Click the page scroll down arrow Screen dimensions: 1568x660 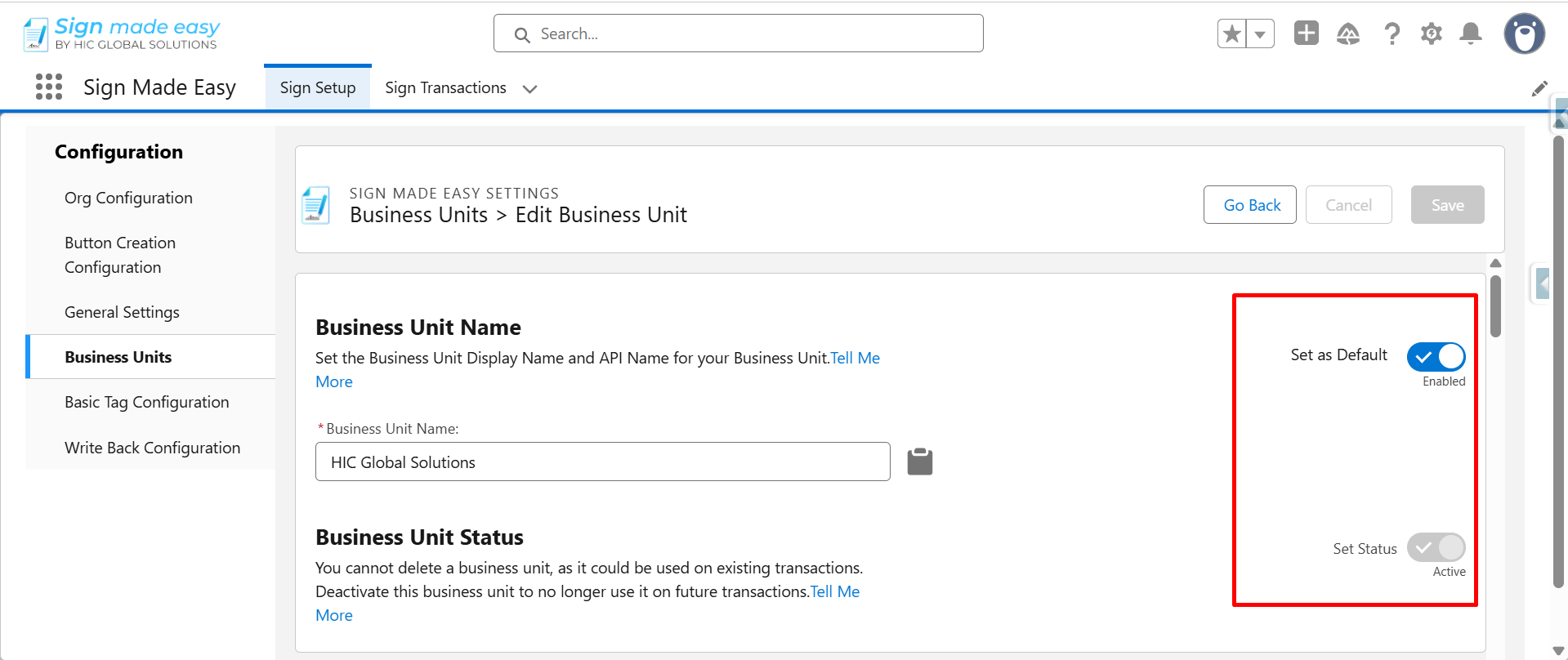1558,651
